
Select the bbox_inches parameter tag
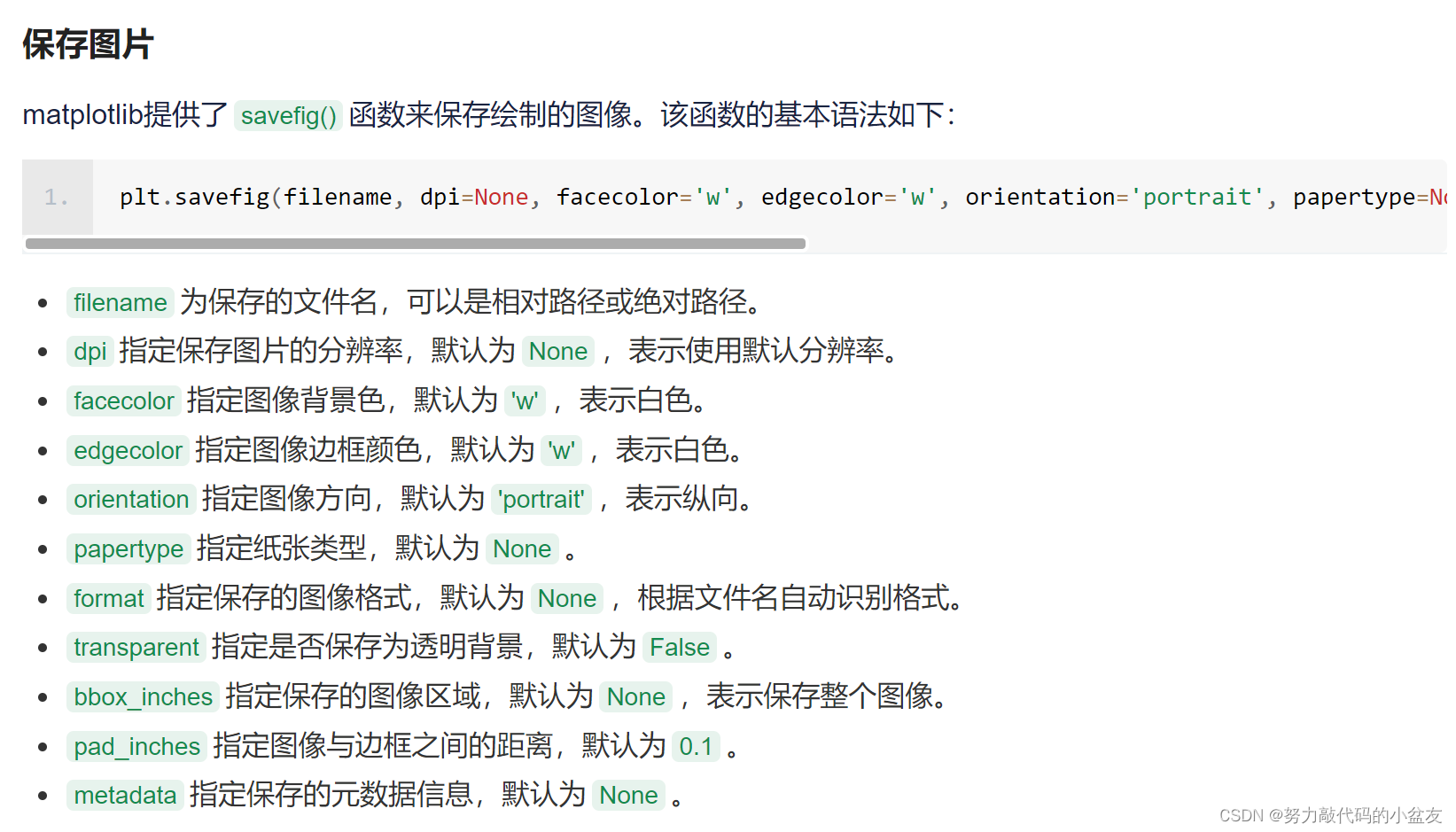coord(142,696)
